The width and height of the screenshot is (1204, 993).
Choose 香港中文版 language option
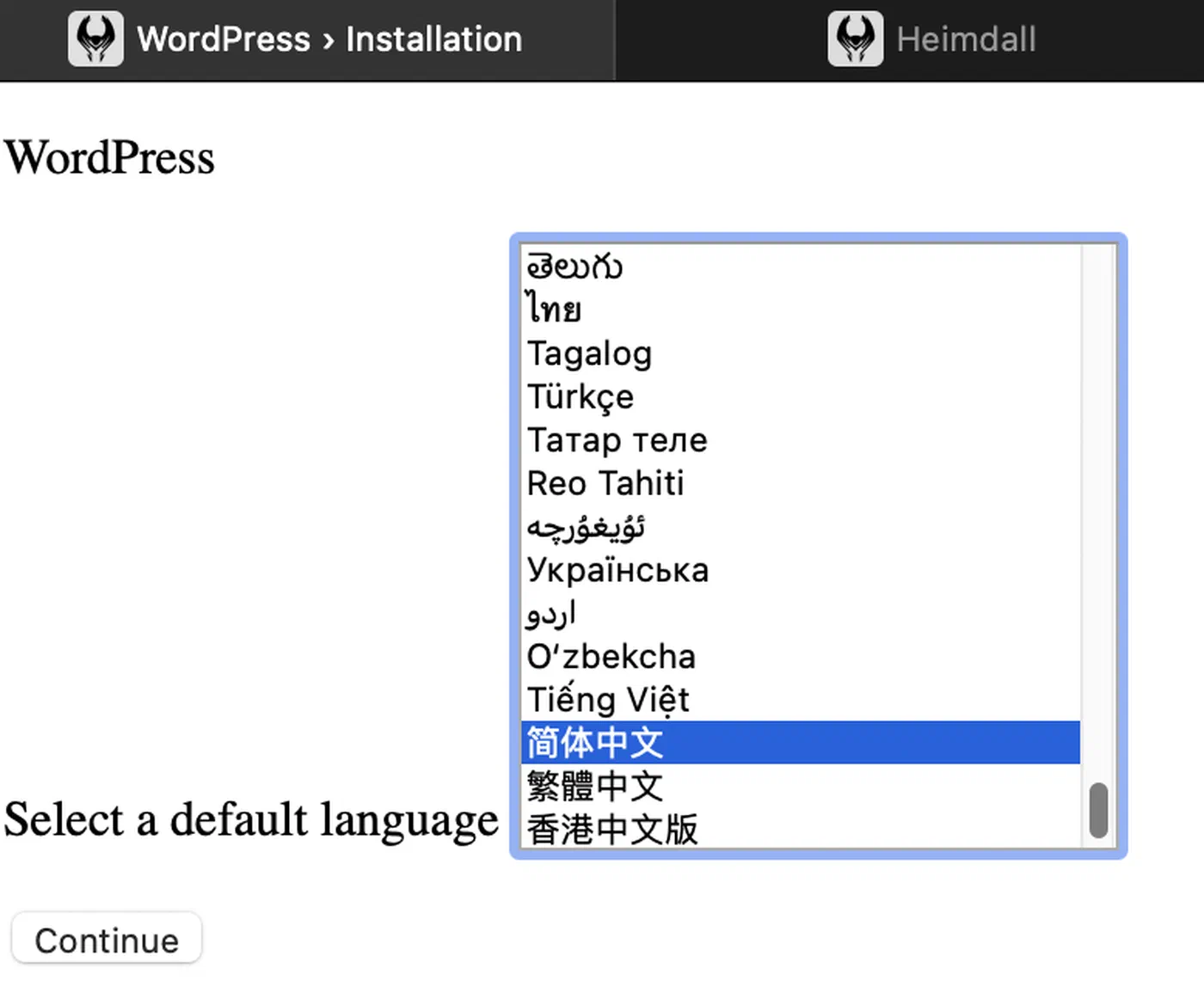[801, 829]
